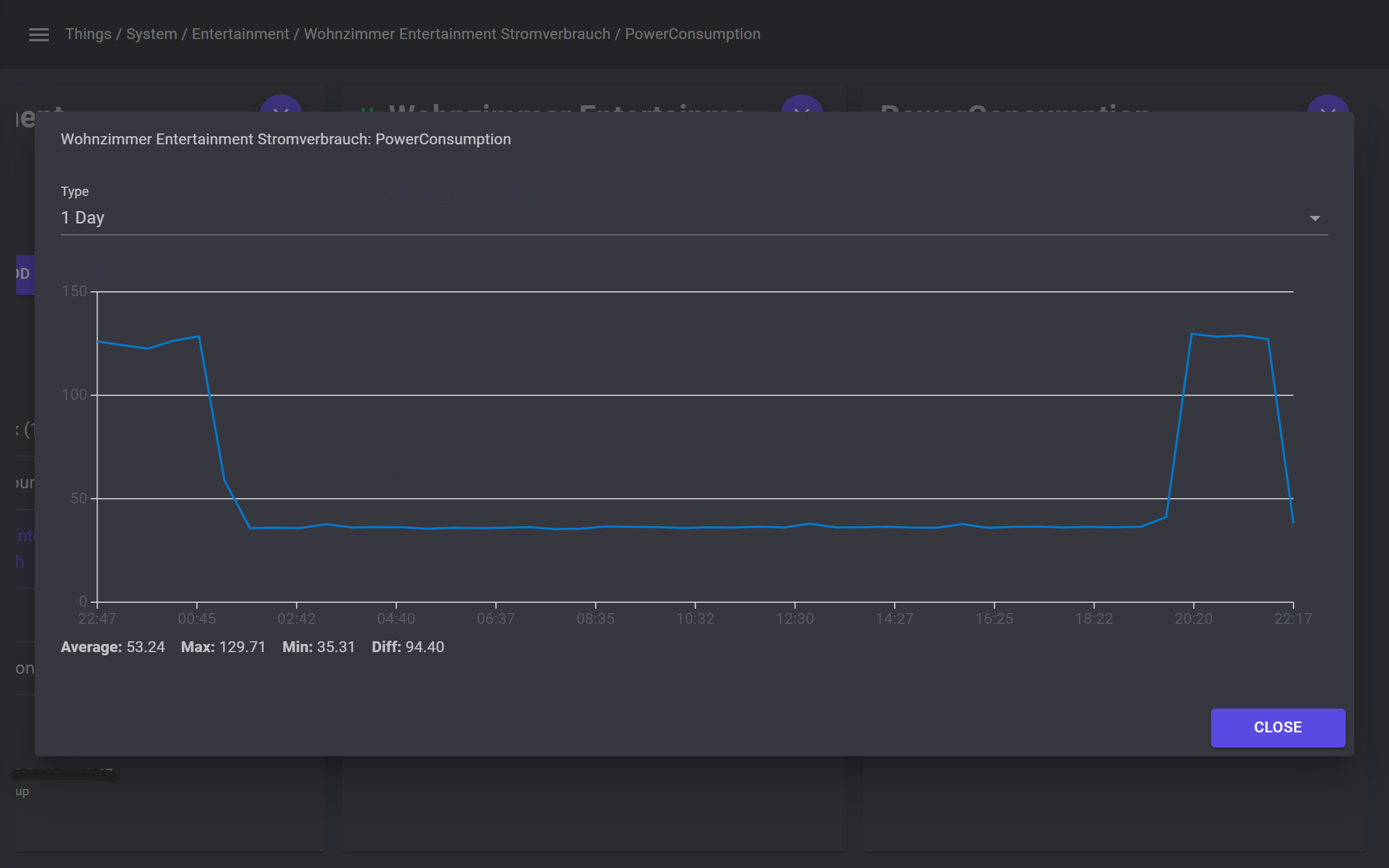Screen dimensions: 1389x868
Task: Open the hamburger navigation menu
Action: [x=39, y=34]
